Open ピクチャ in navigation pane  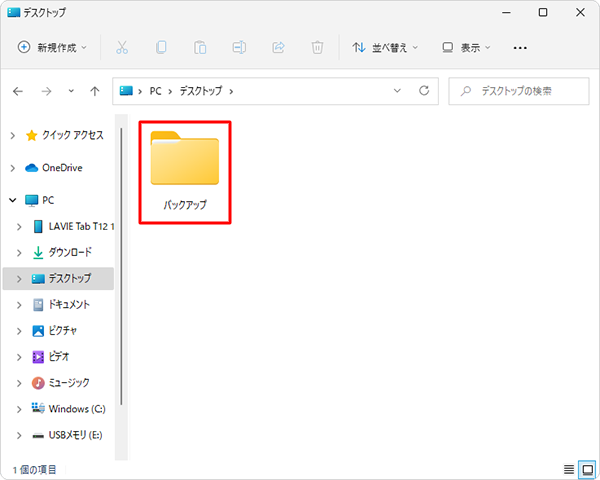(x=63, y=331)
